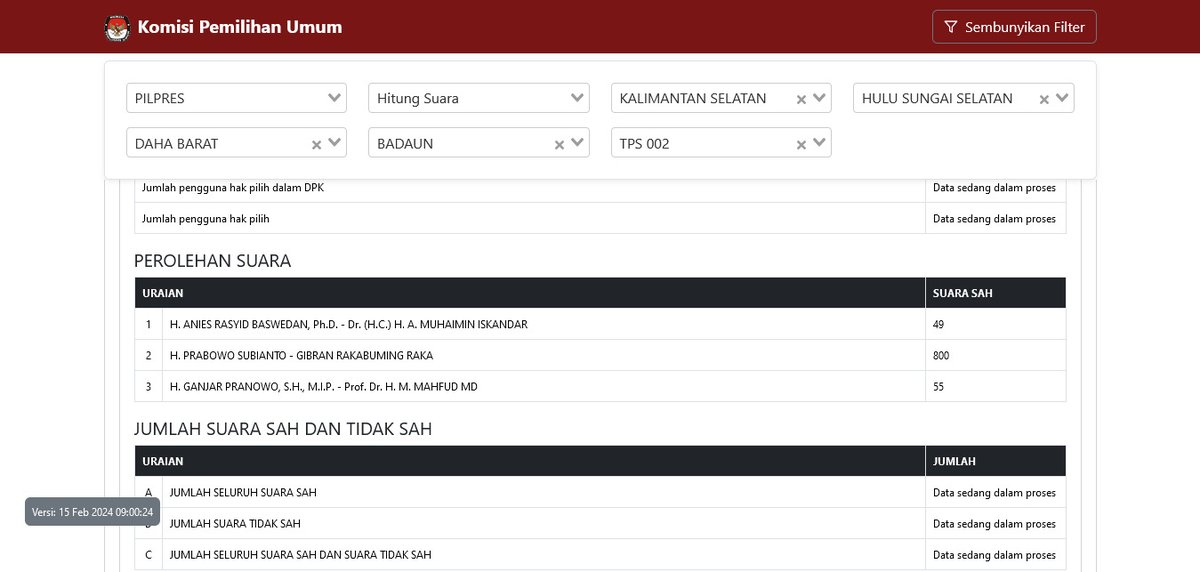Clear the DAHA BARAT district selection
This screenshot has height=572, width=1200.
(x=316, y=144)
